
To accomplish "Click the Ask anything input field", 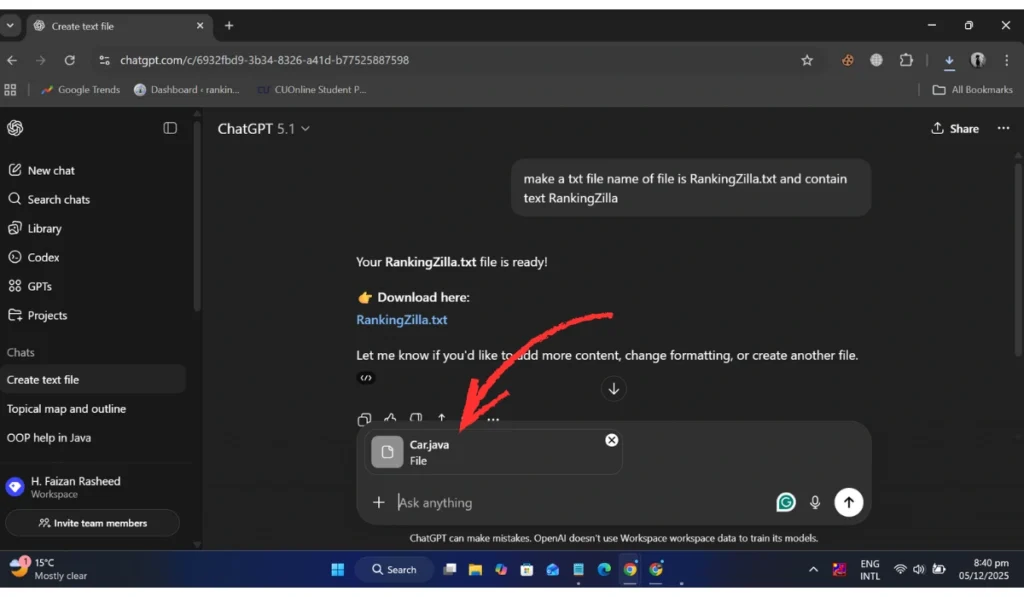I will coord(580,503).
